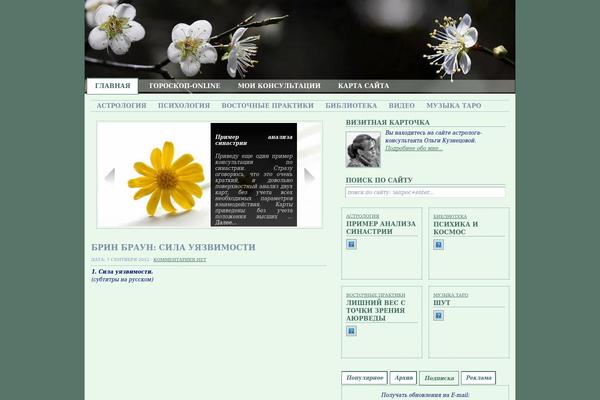Image resolution: width=600 pixels, height=400 pixels.
Task: Switch to the Подписка tab
Action: pyautogui.click(x=438, y=378)
